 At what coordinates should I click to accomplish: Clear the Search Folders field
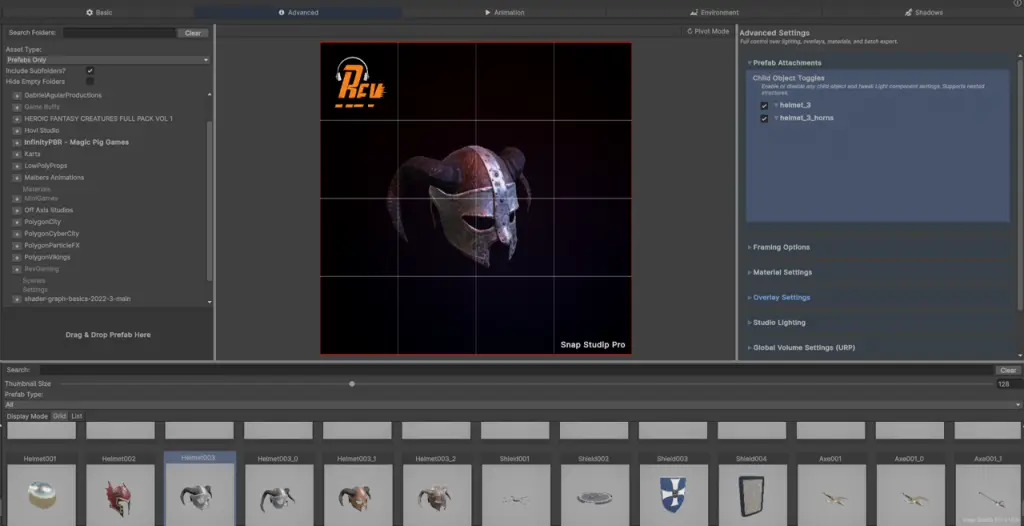(193, 33)
